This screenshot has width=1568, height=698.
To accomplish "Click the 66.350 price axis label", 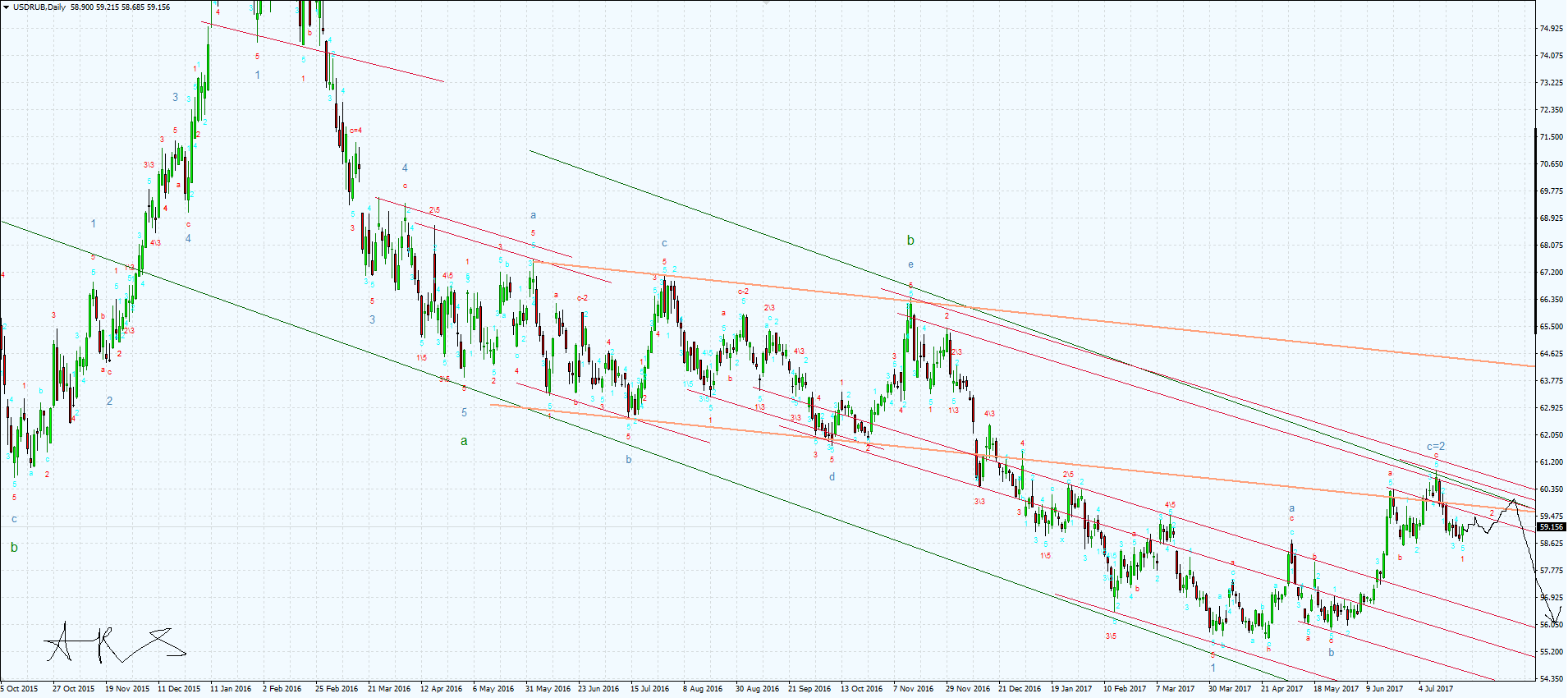I will point(1552,300).
